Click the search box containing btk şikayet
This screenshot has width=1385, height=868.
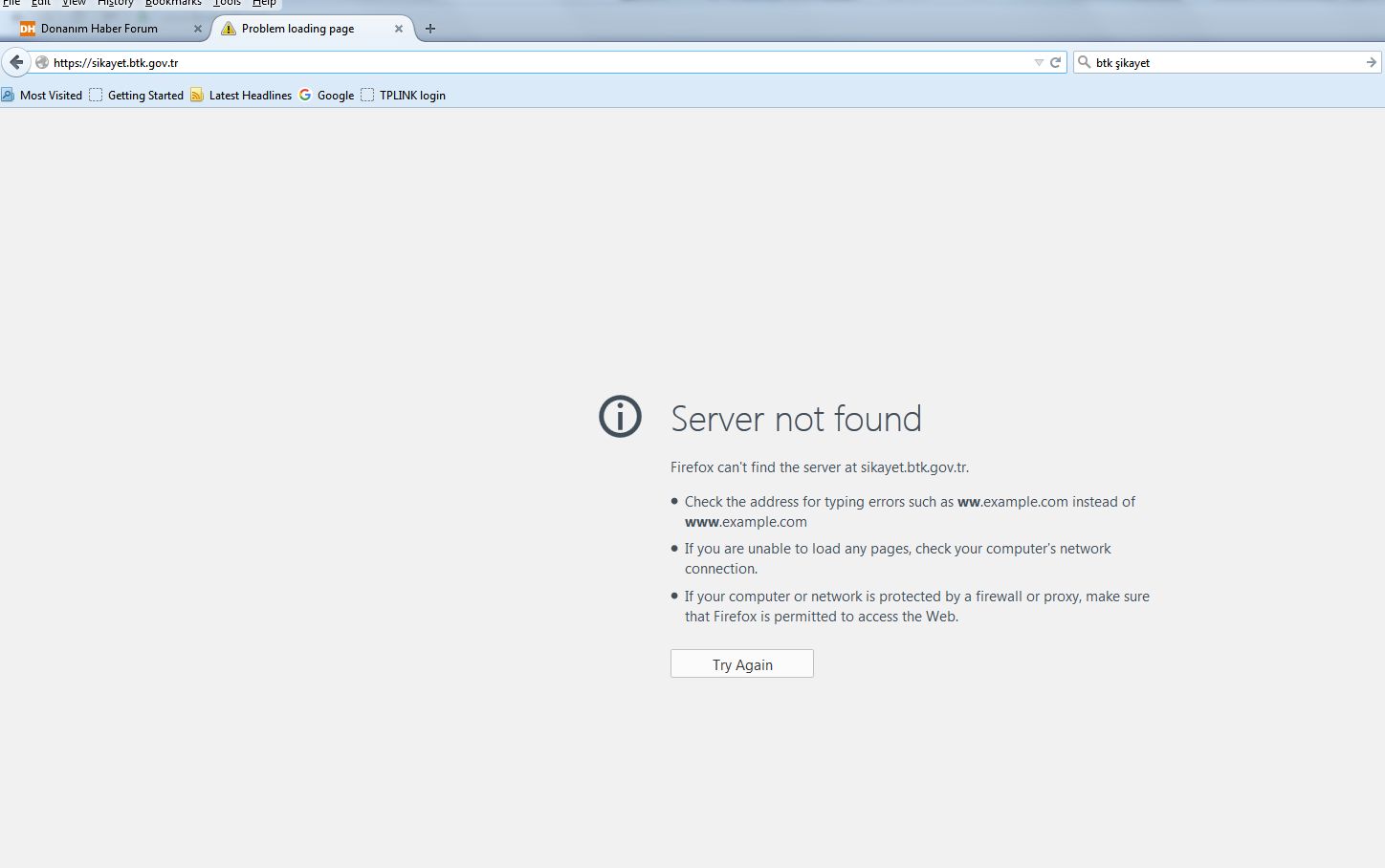(1224, 62)
